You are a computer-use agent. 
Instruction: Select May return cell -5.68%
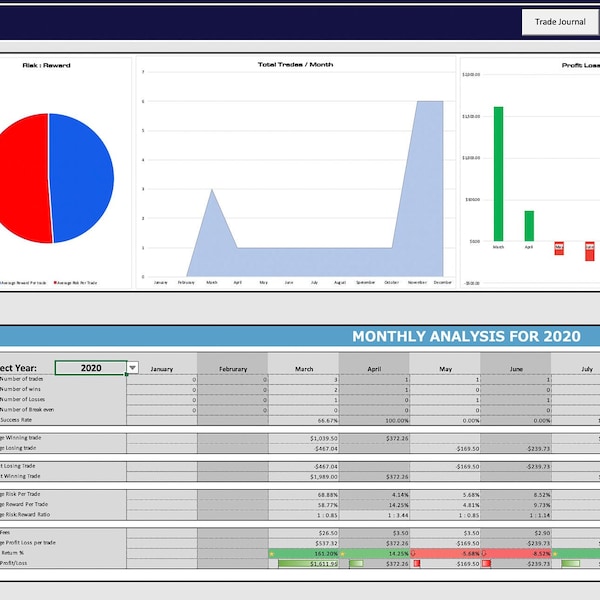[445, 553]
